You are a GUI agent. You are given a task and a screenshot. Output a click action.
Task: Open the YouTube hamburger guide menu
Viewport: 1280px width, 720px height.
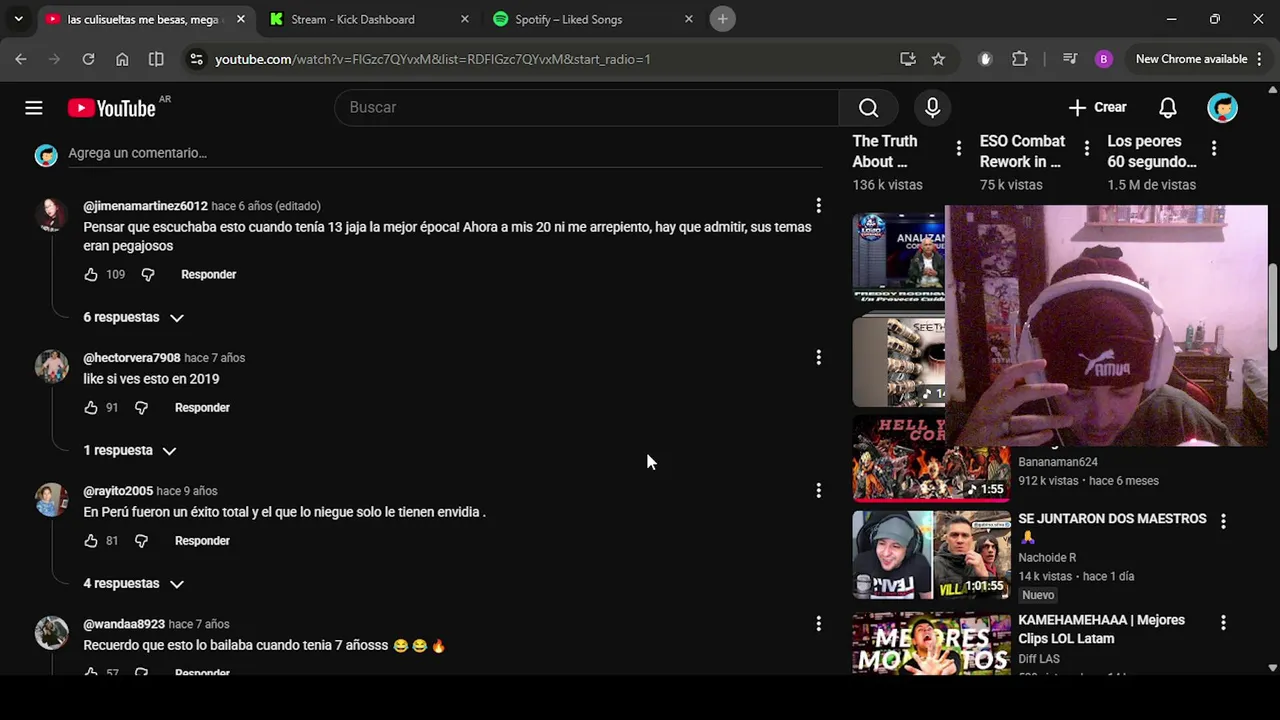pos(34,108)
